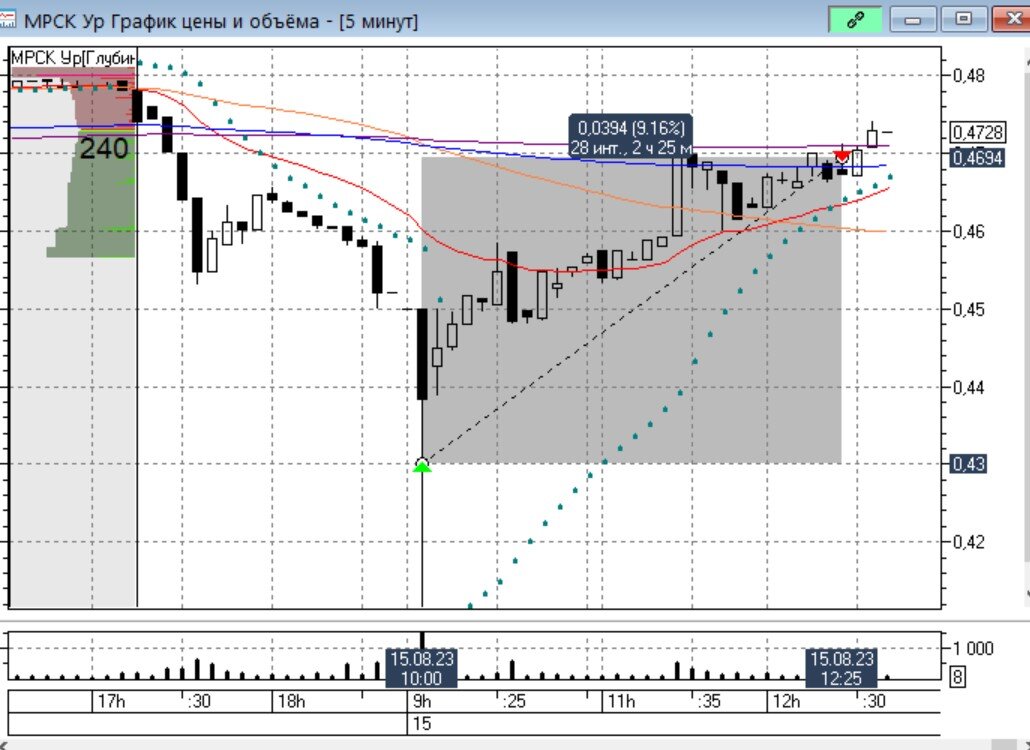Click the :25 time axis label
This screenshot has height=750, width=1030.
click(x=514, y=701)
